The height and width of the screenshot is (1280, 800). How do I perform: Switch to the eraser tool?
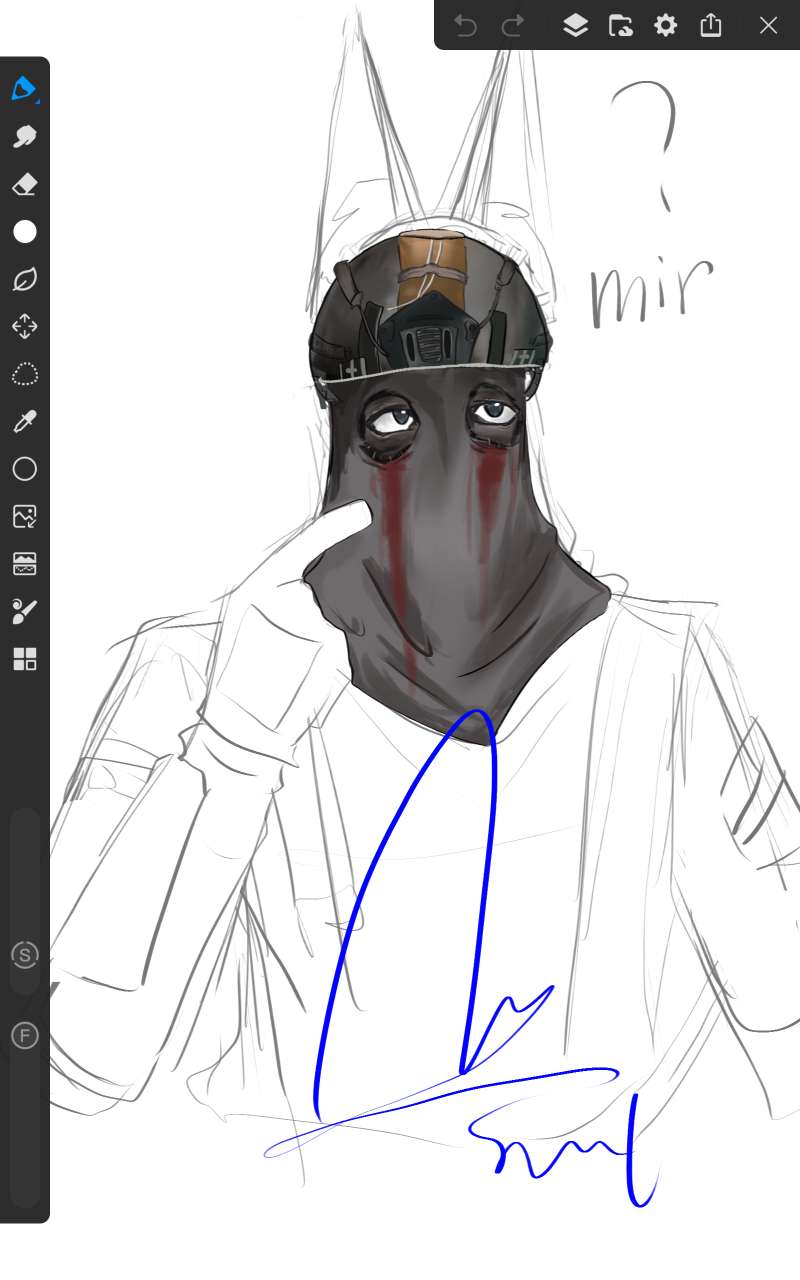(x=24, y=184)
